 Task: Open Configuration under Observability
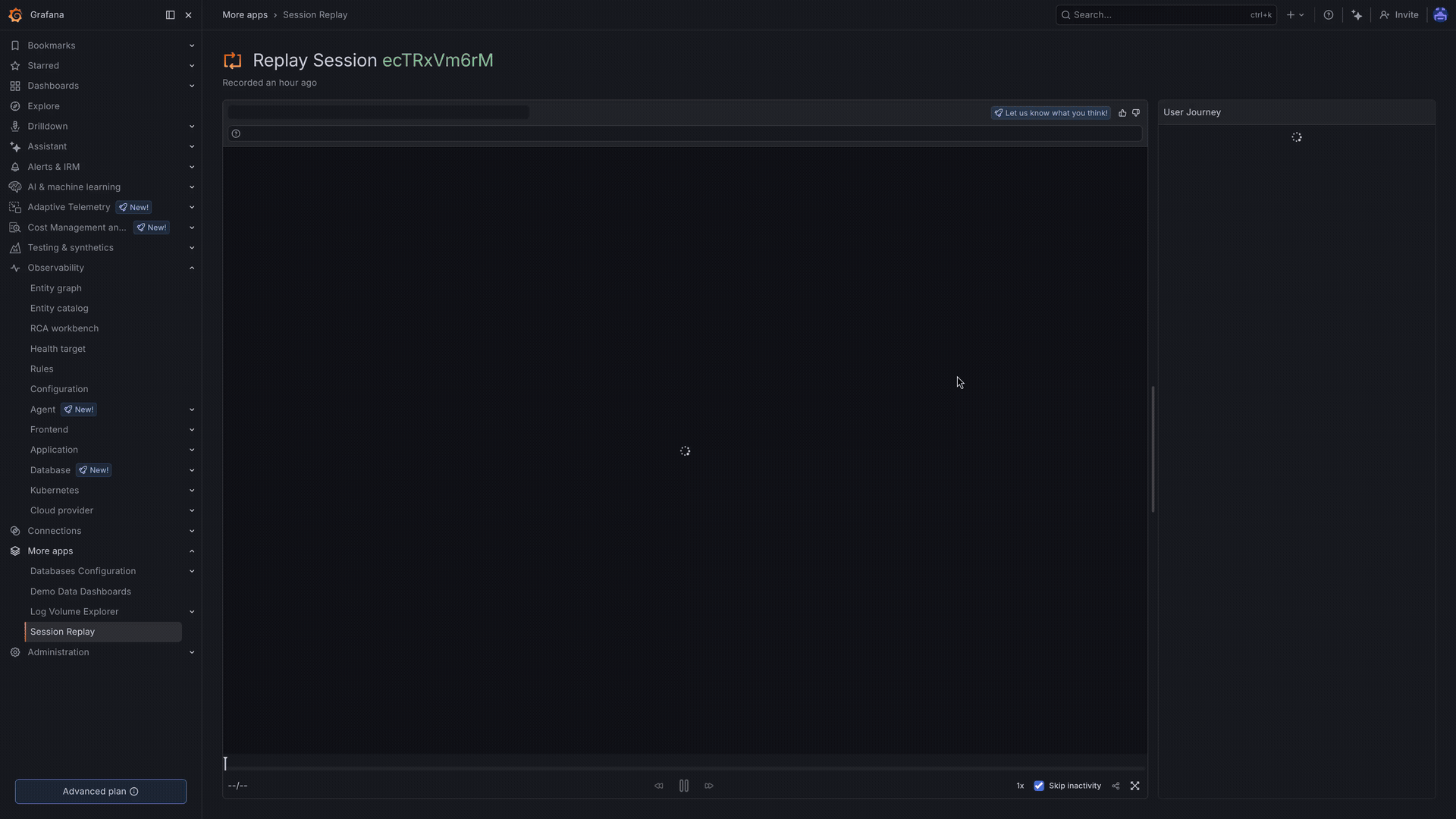point(59,389)
